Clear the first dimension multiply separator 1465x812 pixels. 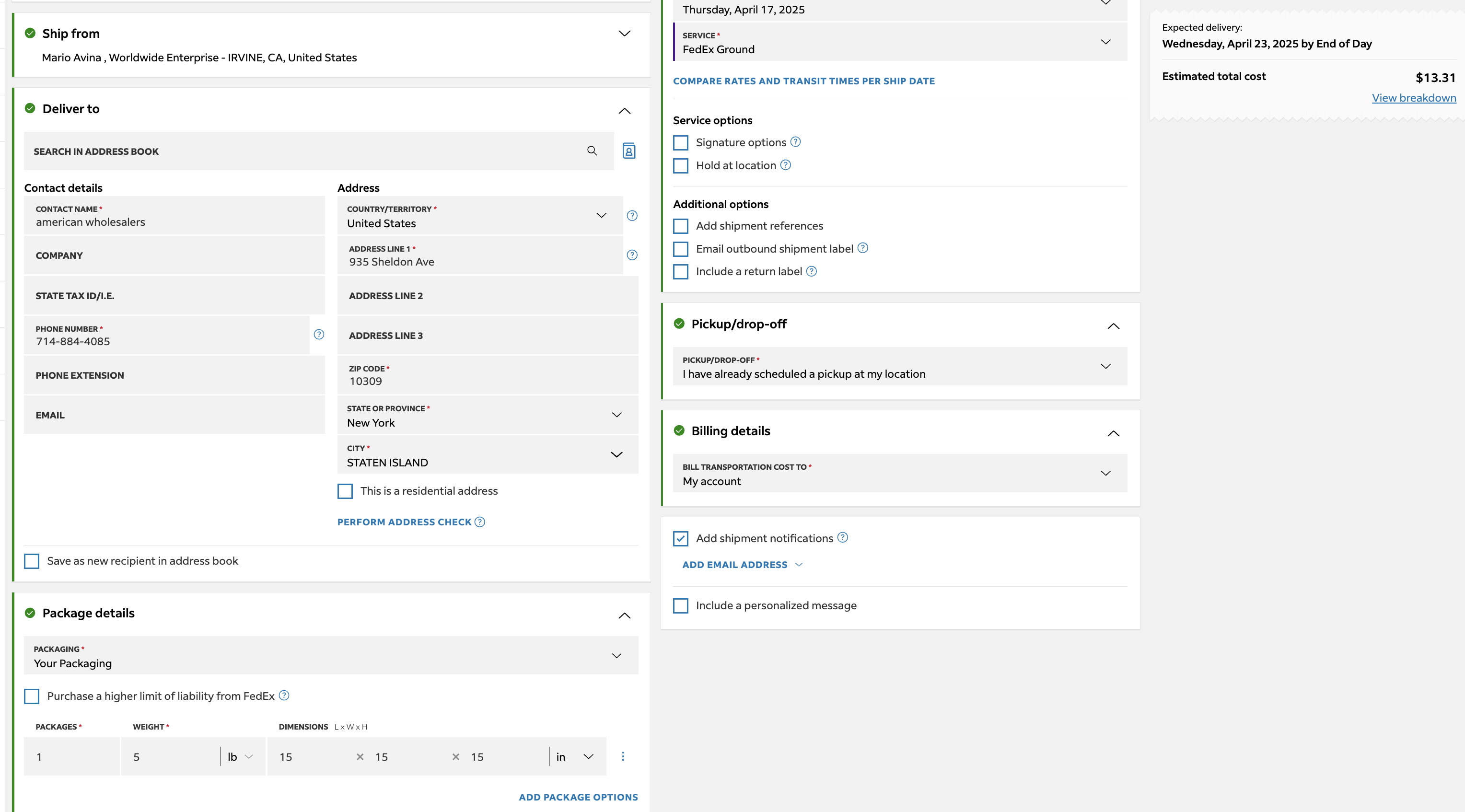pyautogui.click(x=360, y=757)
